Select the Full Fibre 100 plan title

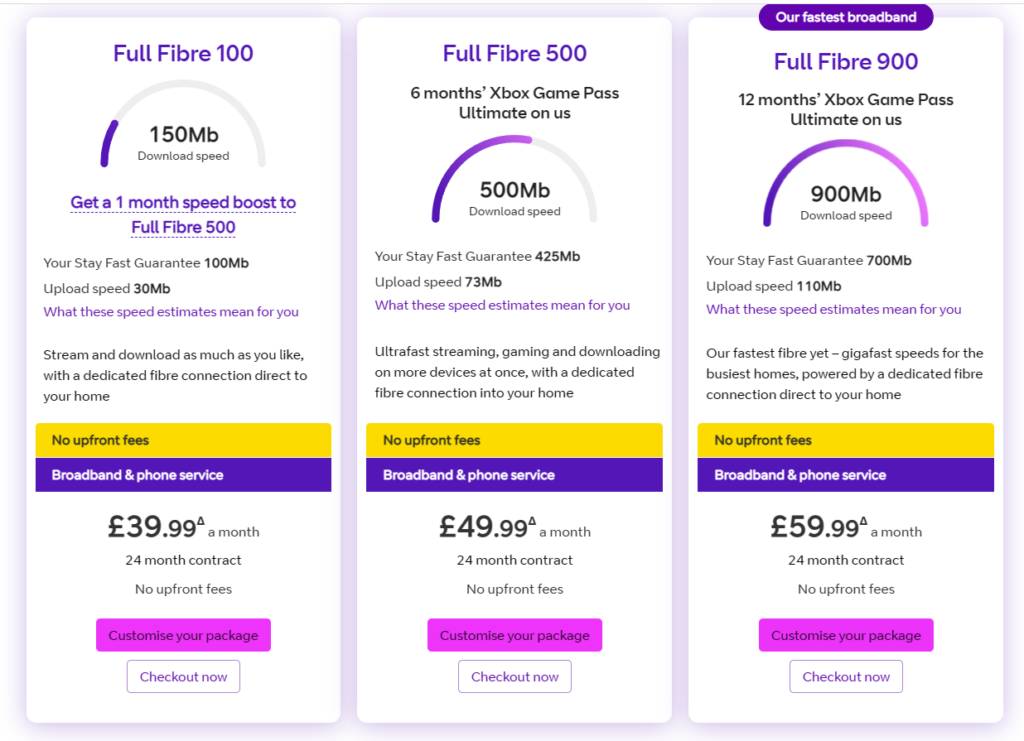tap(183, 53)
